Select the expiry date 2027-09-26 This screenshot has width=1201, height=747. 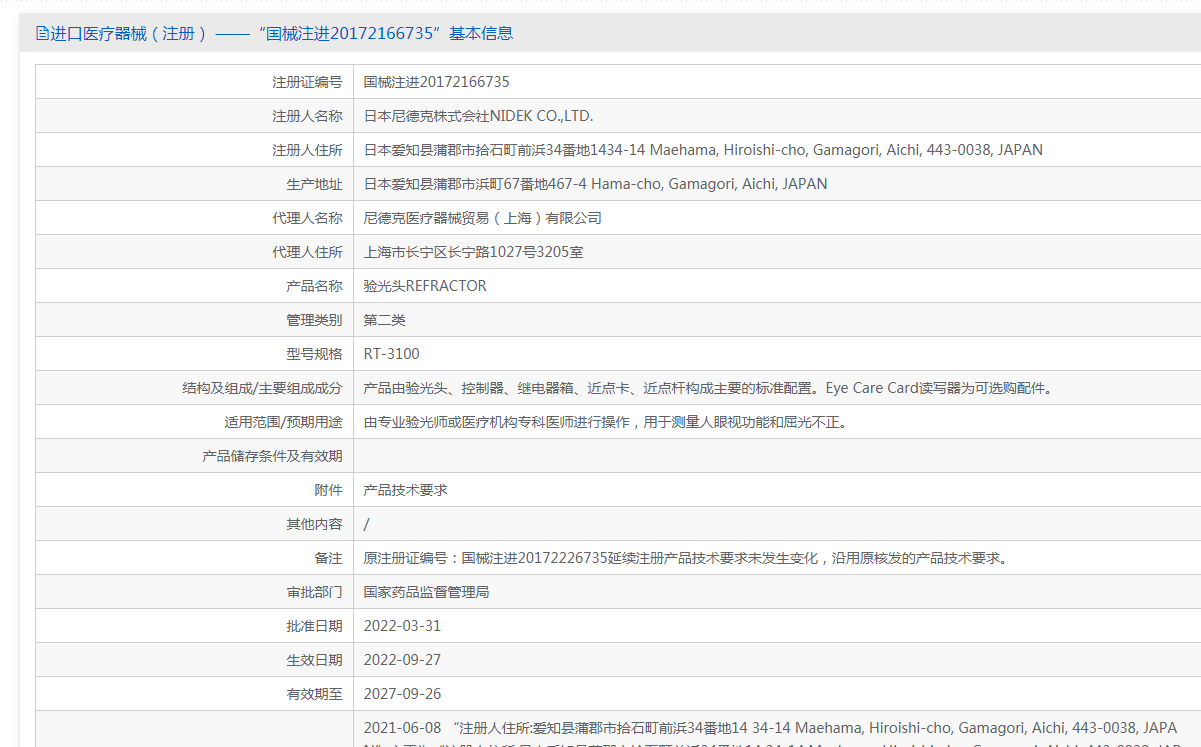(x=402, y=694)
